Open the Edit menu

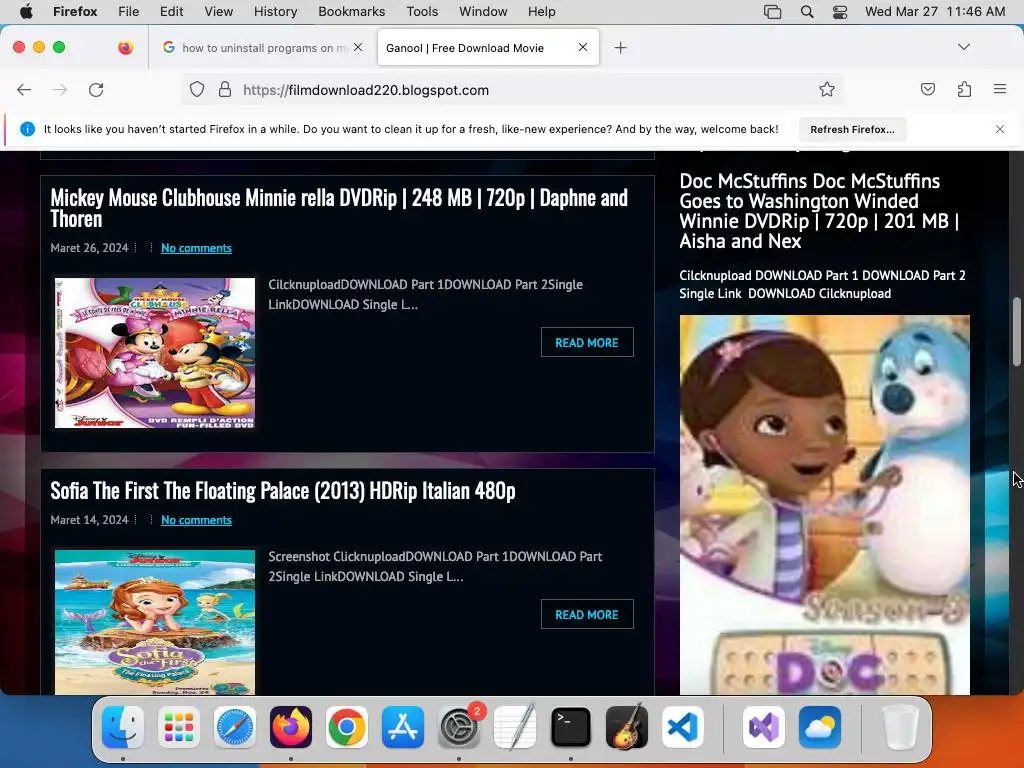tap(171, 11)
